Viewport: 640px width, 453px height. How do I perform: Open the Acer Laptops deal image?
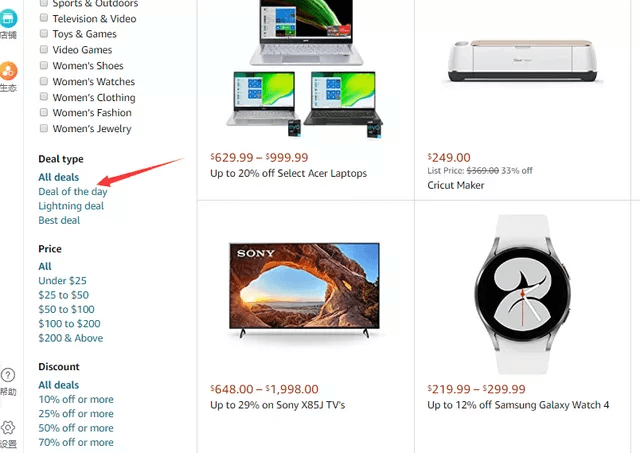pos(305,69)
